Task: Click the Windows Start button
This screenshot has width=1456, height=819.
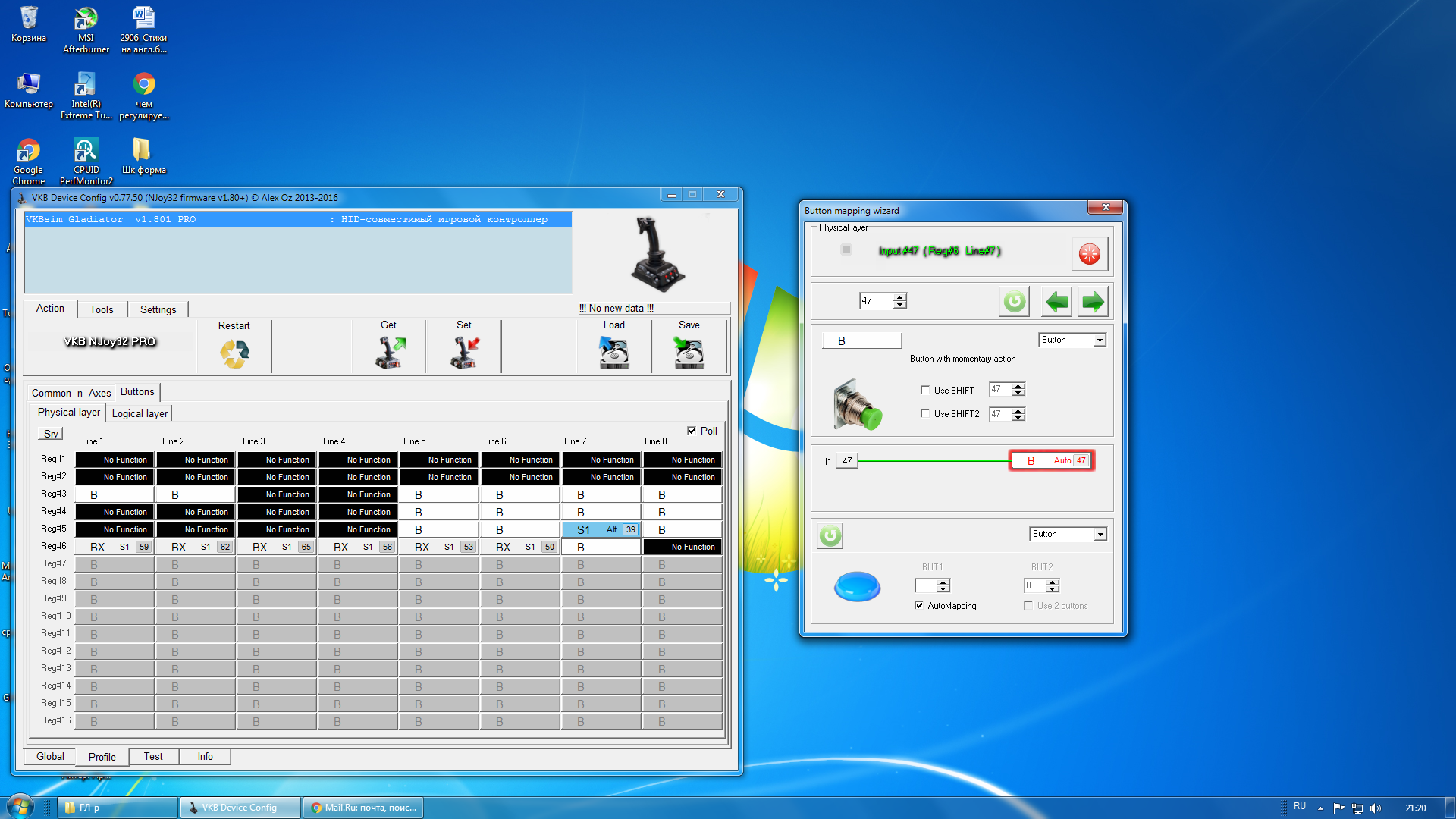Action: click(20, 807)
